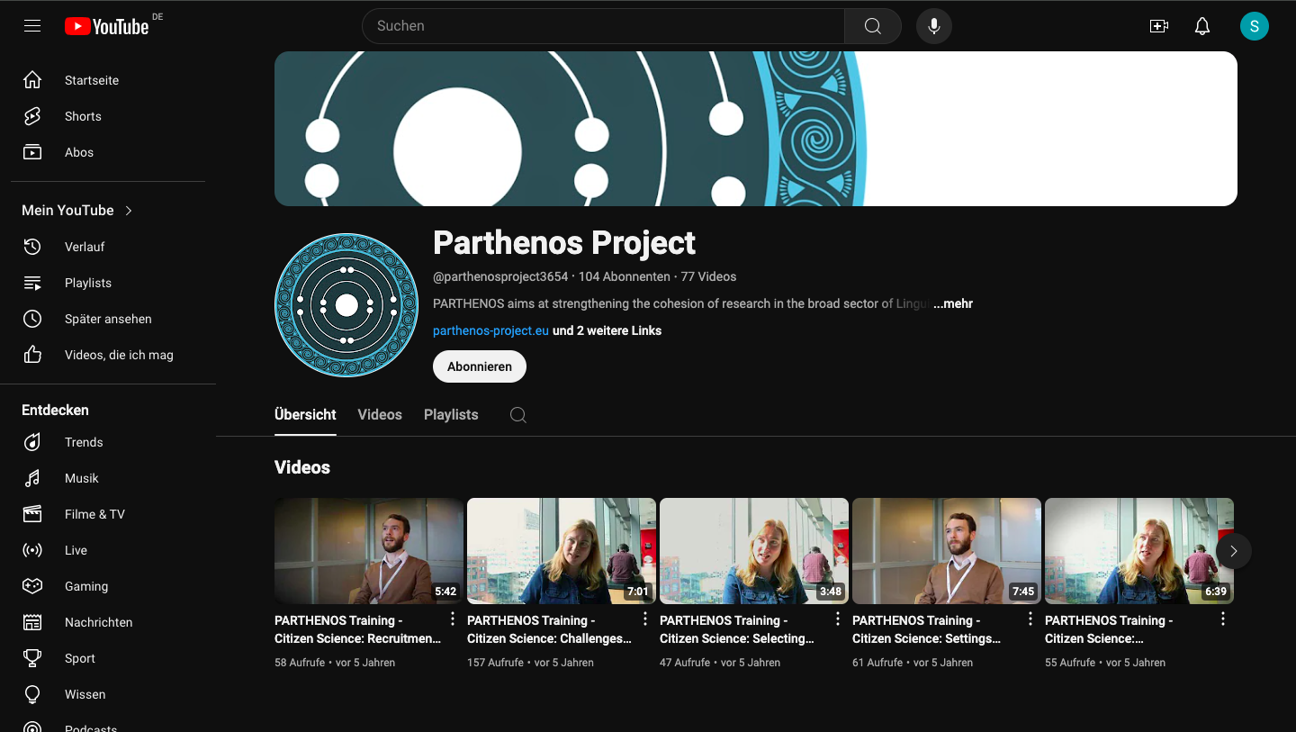
Task: Start a voice search with the microphone
Action: (x=933, y=25)
